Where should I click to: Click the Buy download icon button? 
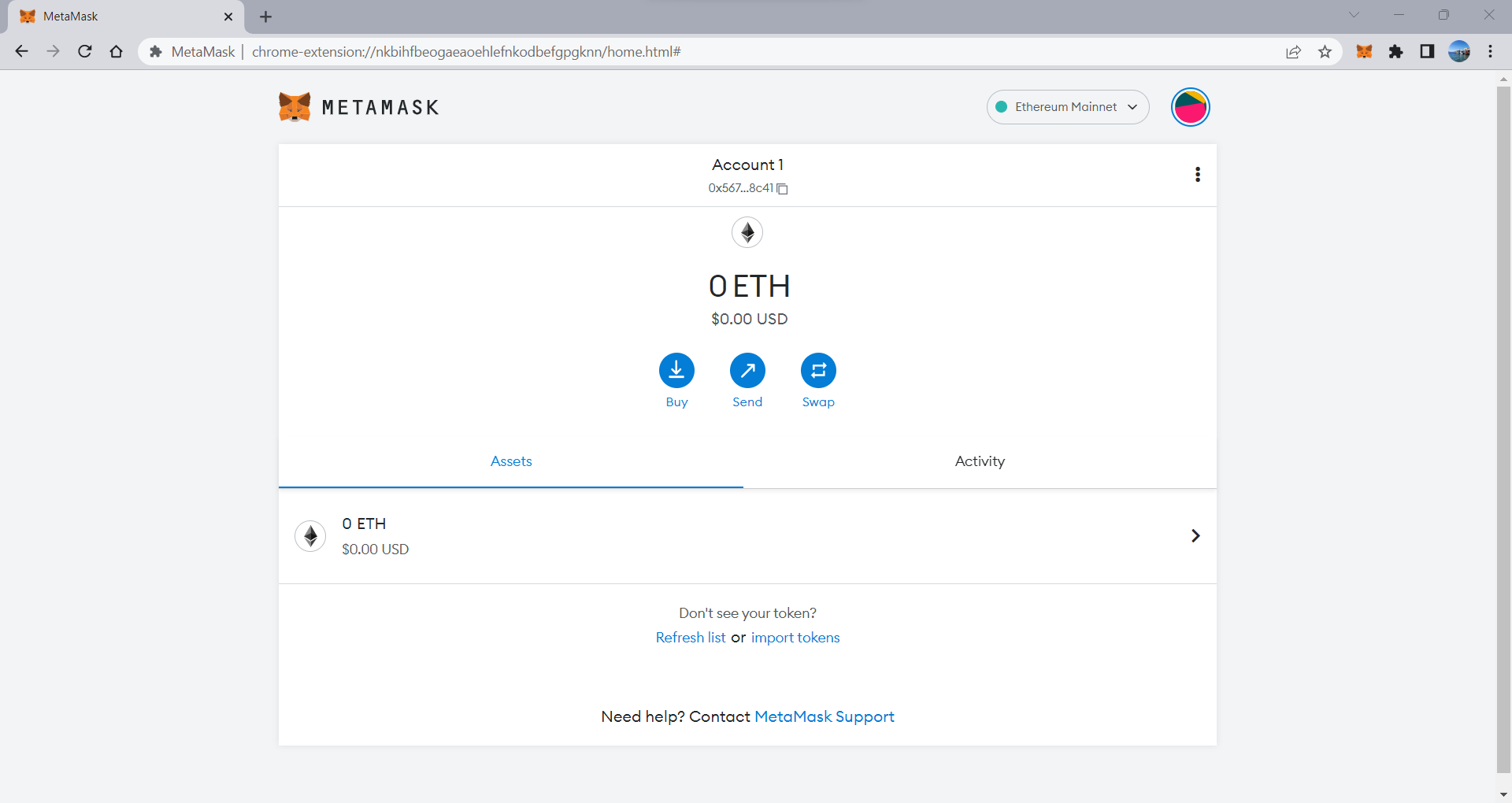pyautogui.click(x=676, y=371)
